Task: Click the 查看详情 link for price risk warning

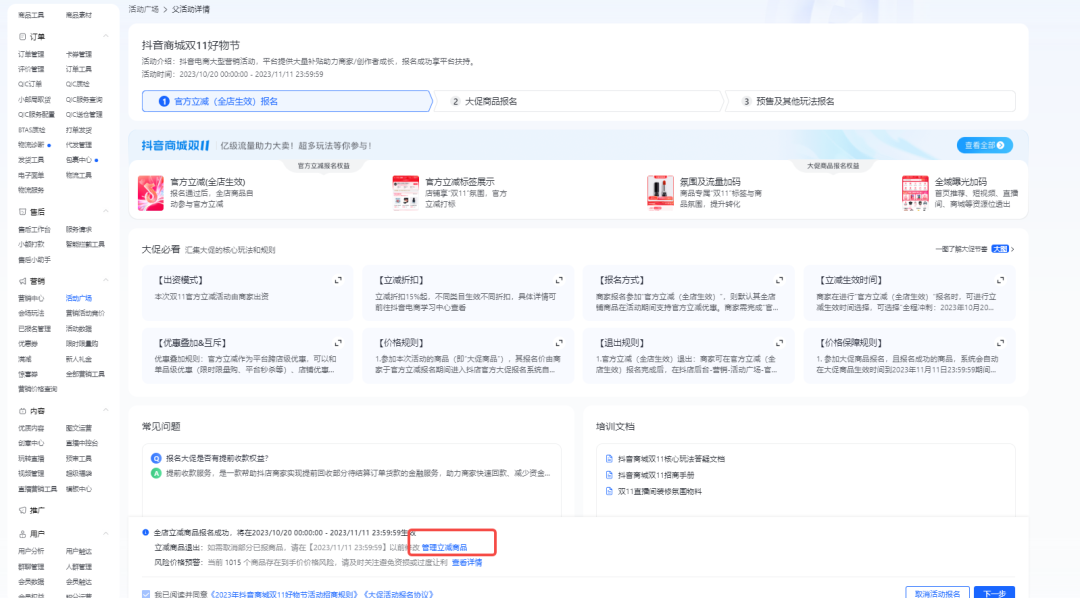Action: [x=467, y=563]
